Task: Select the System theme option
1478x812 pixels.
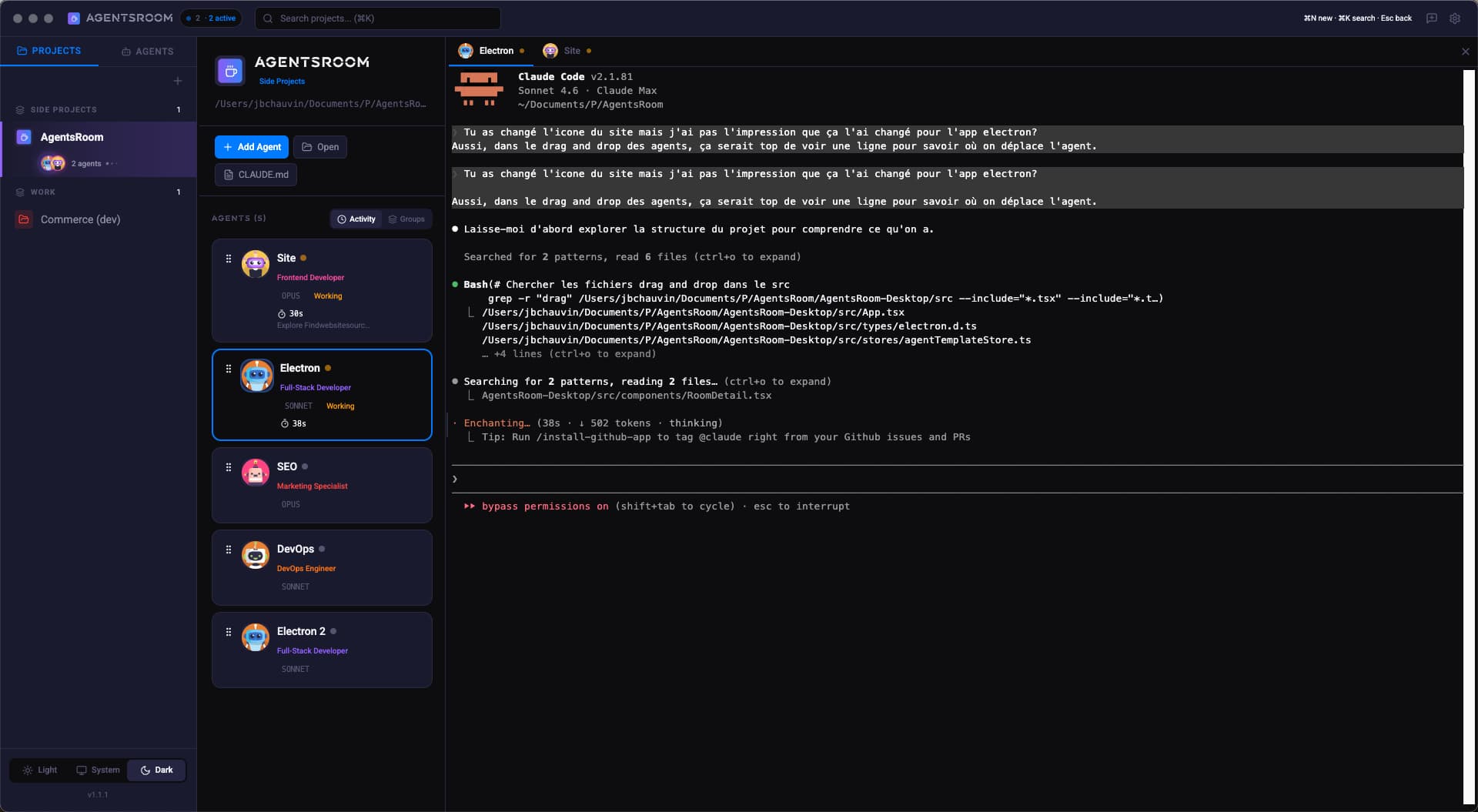Action: [97, 770]
